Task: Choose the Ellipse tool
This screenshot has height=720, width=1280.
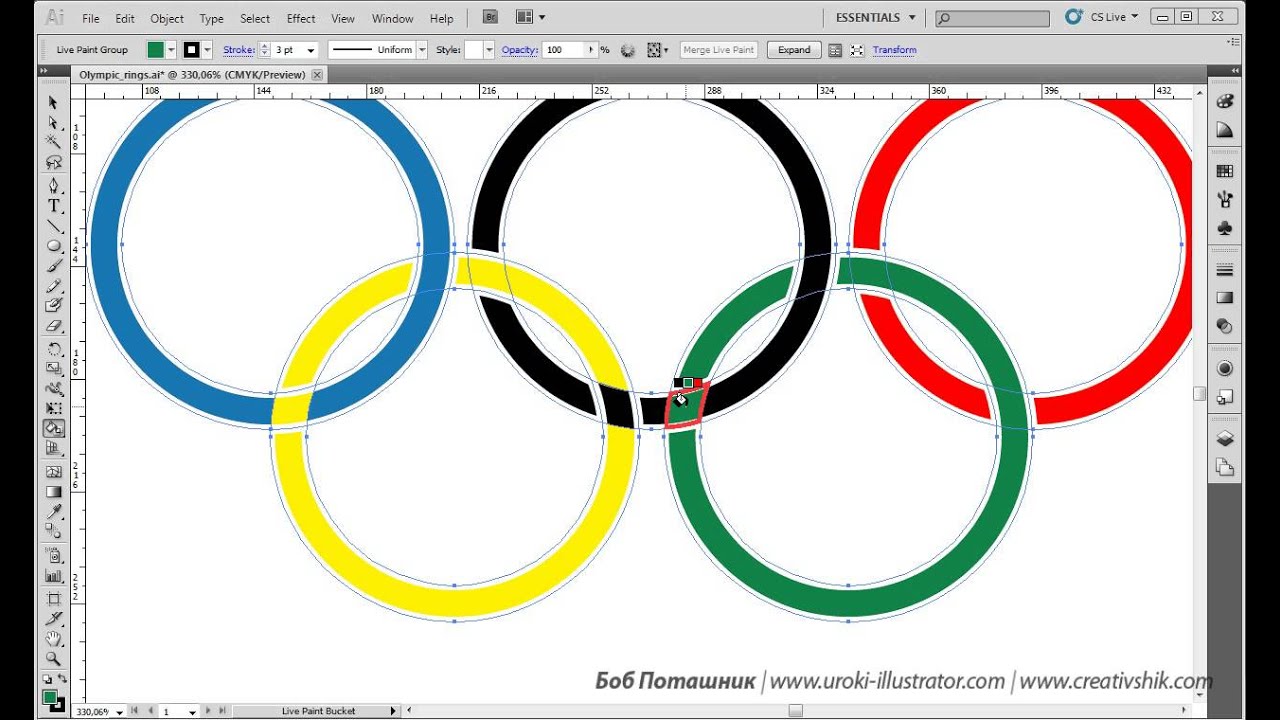Action: (x=53, y=246)
